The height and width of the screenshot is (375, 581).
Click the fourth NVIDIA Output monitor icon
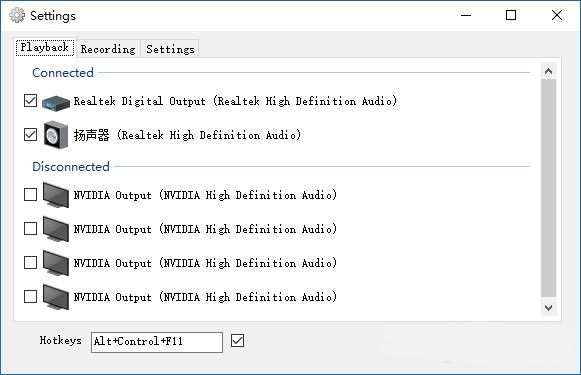[56, 297]
